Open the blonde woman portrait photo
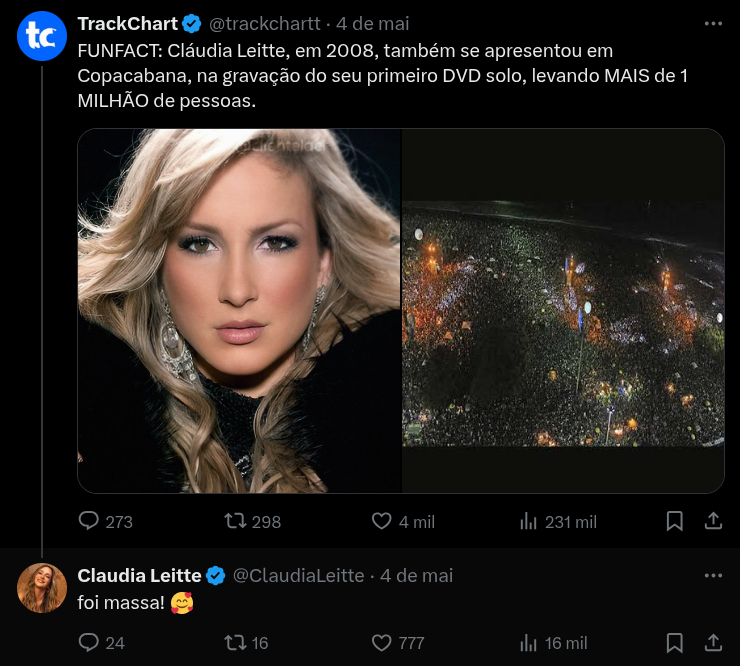Viewport: 740px width, 666px height. (239, 310)
